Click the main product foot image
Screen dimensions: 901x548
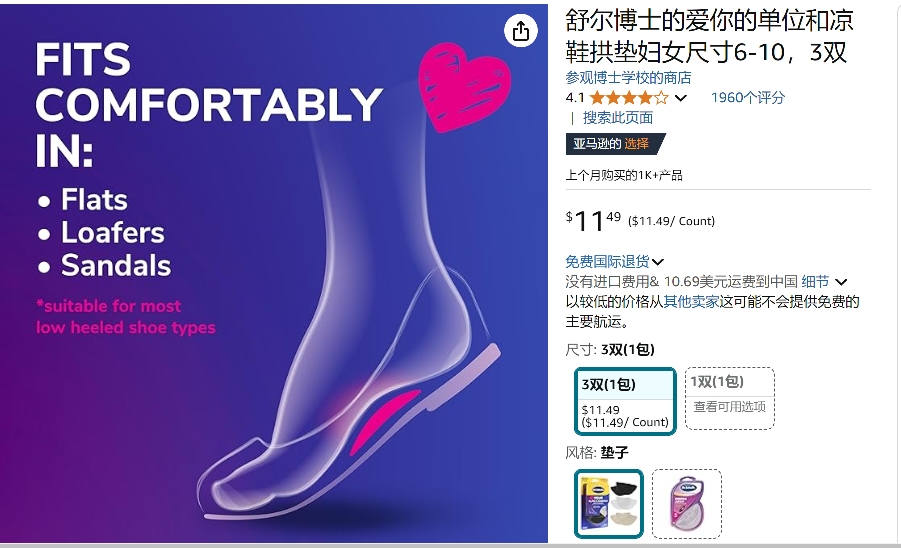click(x=274, y=273)
